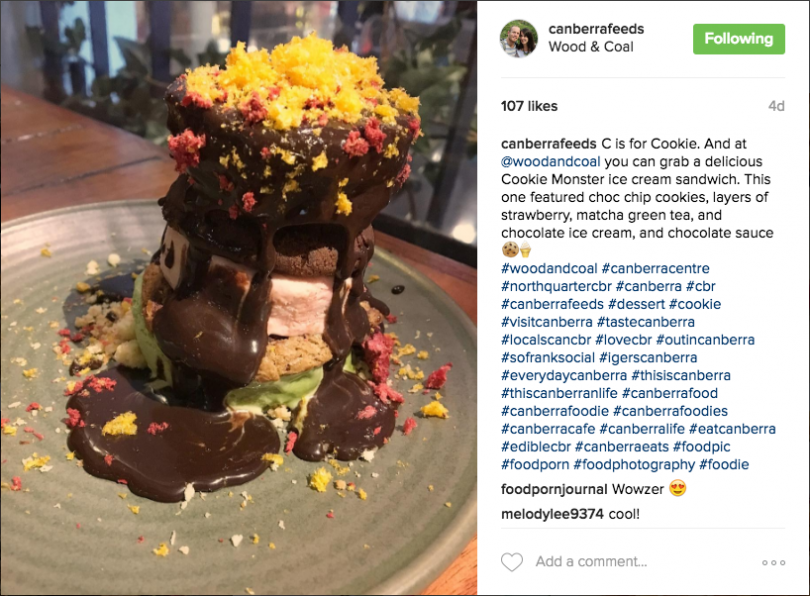Open the #foodphotography hashtag
This screenshot has height=596, width=810.
(x=634, y=465)
